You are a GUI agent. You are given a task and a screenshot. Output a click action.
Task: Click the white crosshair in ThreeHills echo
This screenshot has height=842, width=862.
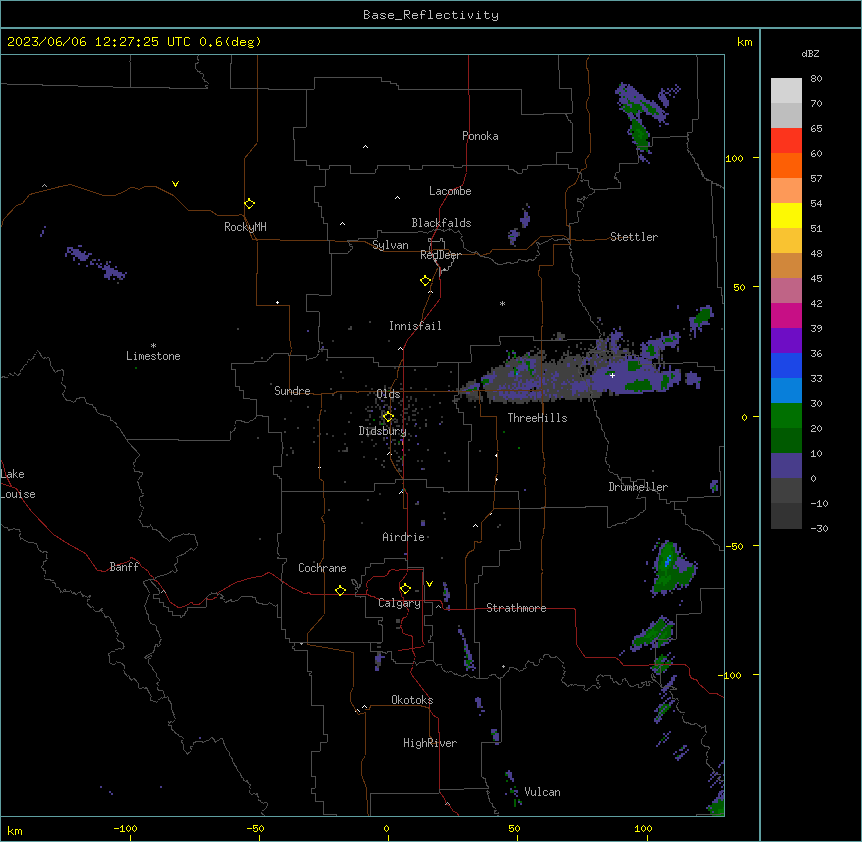pyautogui.click(x=612, y=375)
